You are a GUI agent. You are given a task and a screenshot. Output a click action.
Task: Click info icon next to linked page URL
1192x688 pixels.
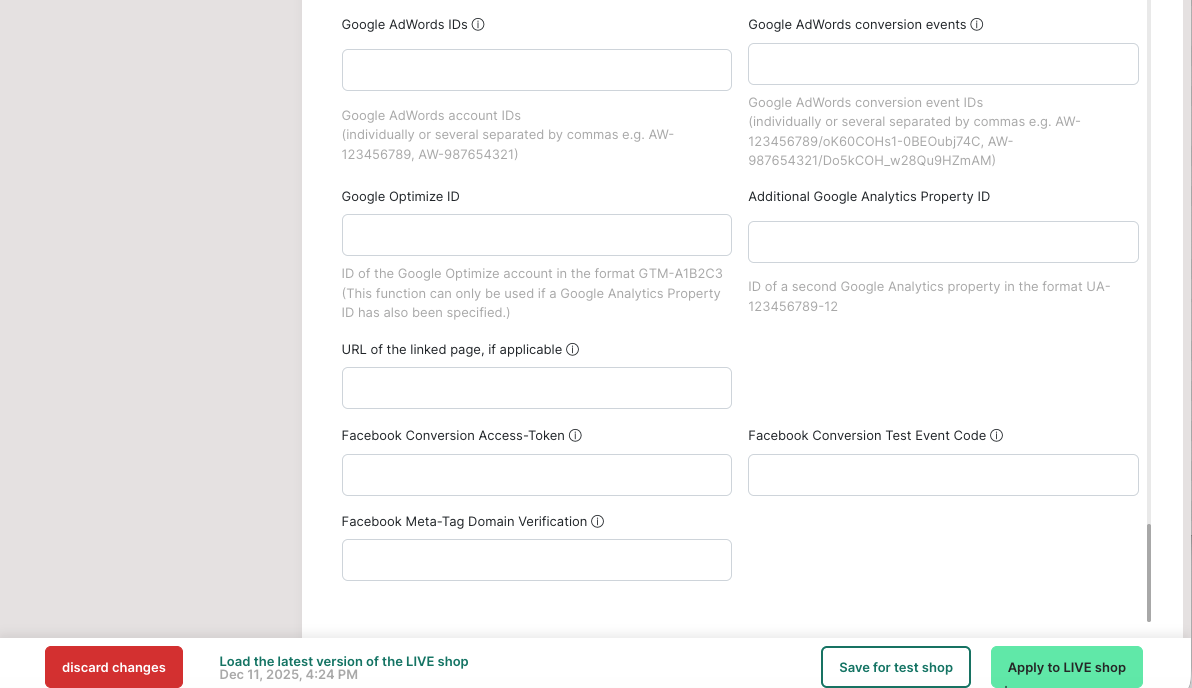click(573, 350)
